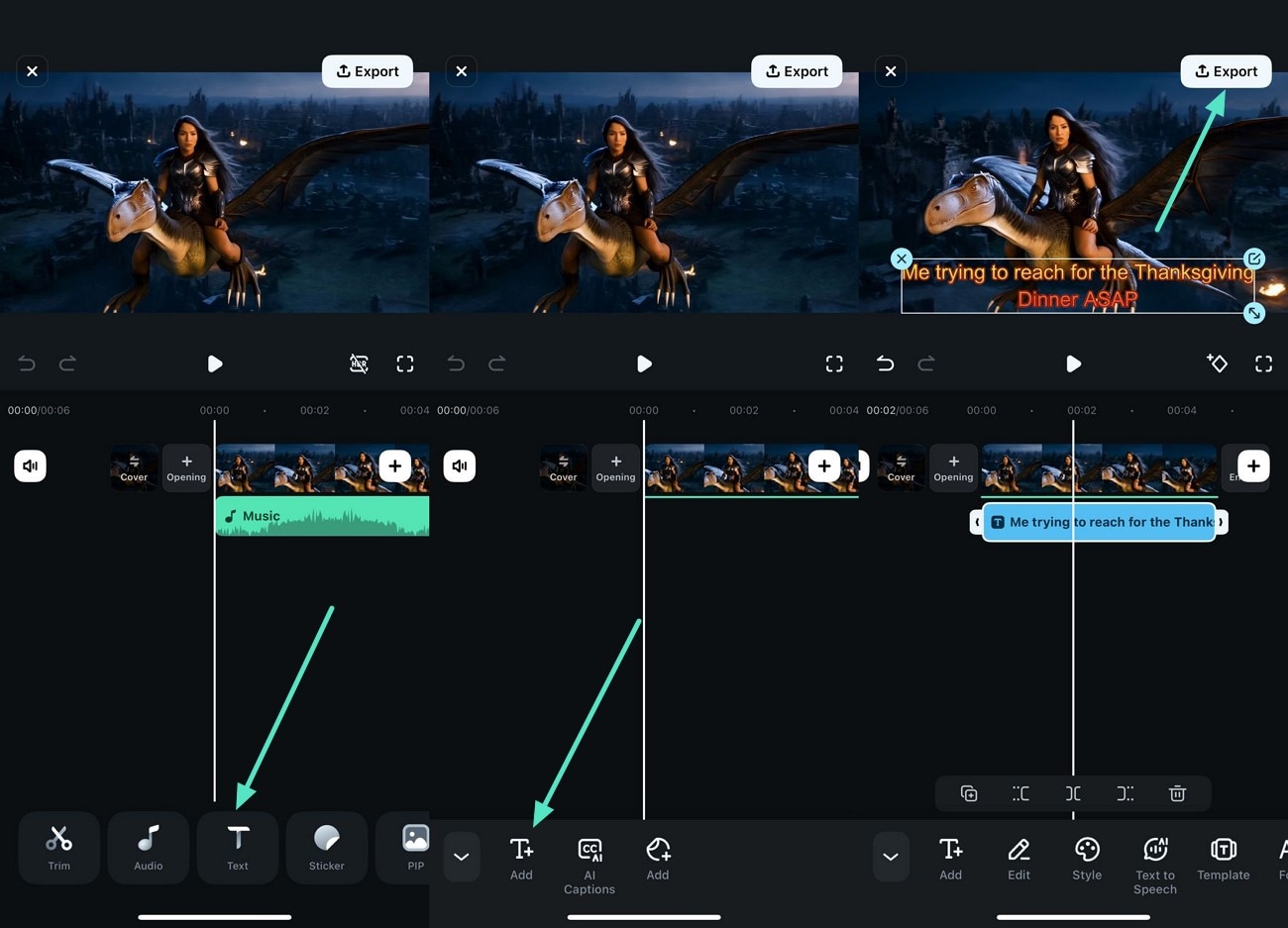1288x928 pixels.
Task: Collapse the text toolbar chevron in right screen
Action: pos(891,857)
